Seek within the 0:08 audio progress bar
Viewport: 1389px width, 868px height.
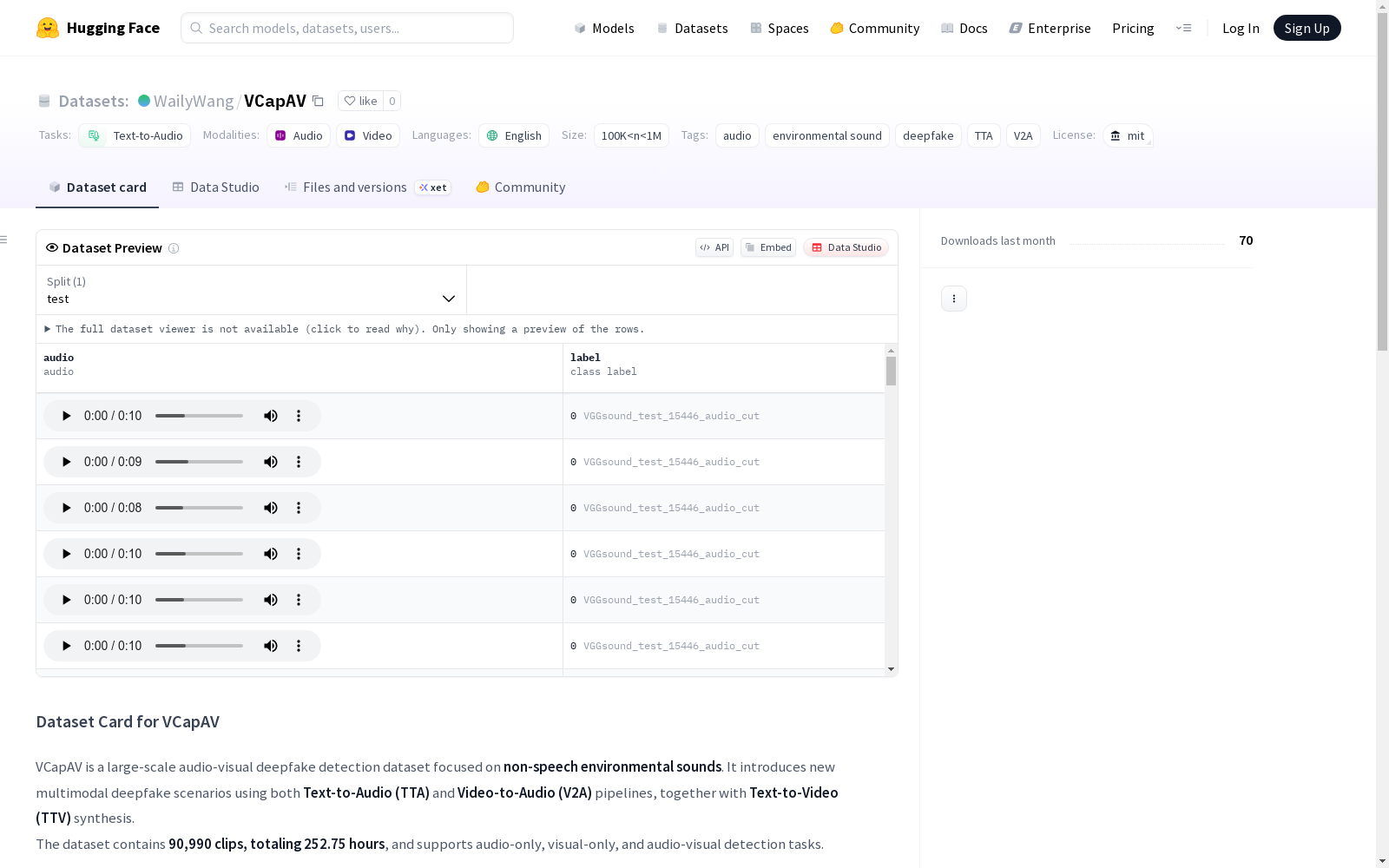click(199, 508)
